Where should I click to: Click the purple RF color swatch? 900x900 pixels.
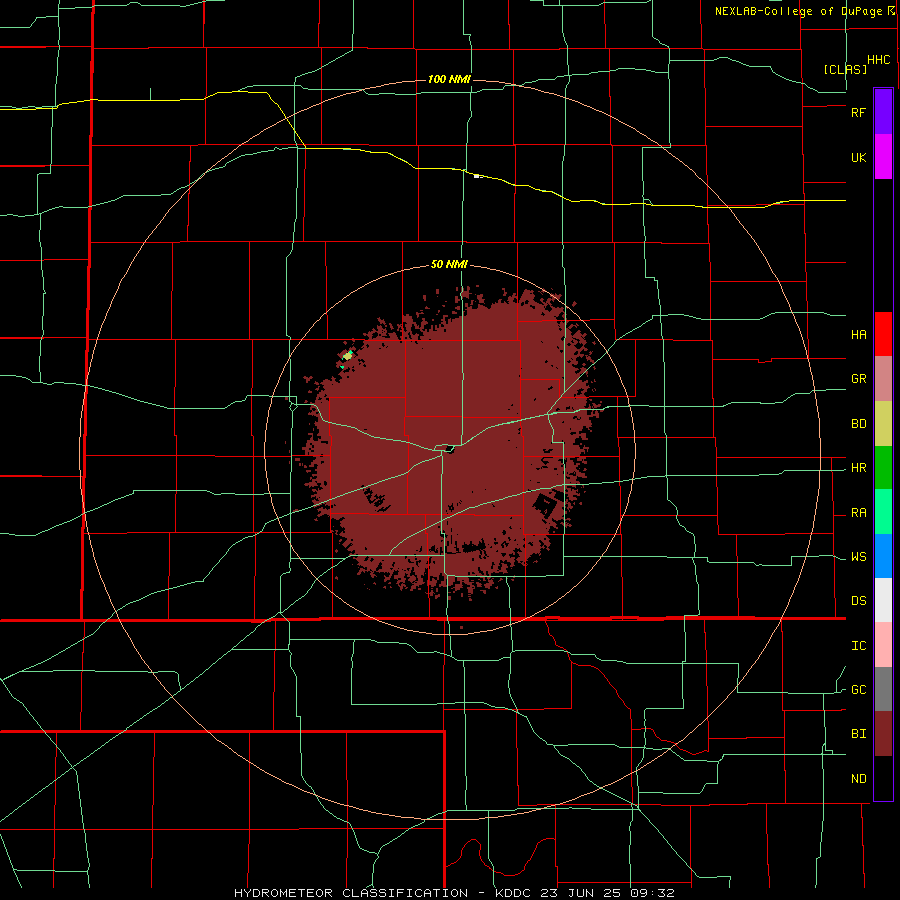(883, 112)
